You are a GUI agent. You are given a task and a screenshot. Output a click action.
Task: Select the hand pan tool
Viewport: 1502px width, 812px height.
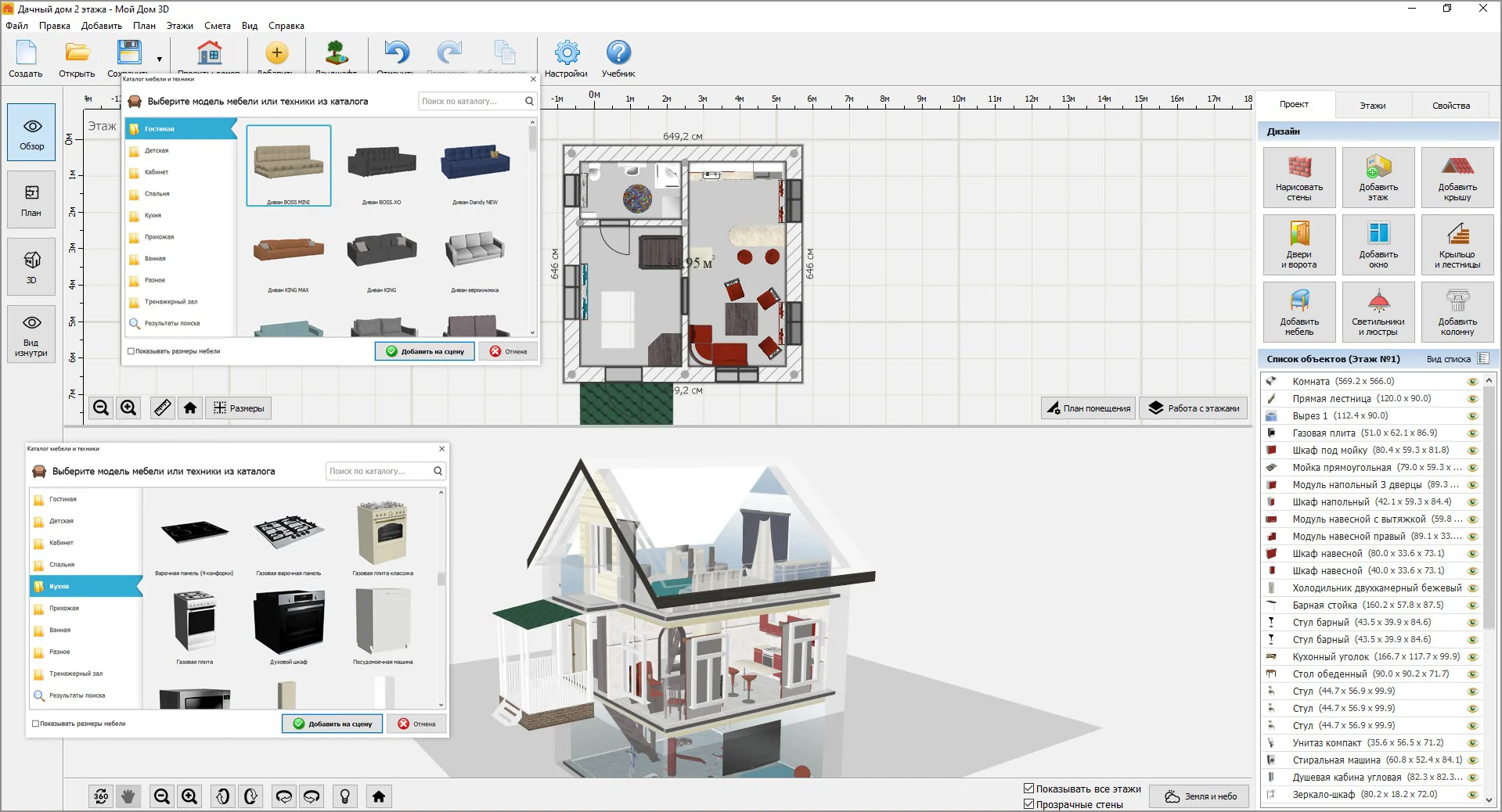click(x=128, y=796)
